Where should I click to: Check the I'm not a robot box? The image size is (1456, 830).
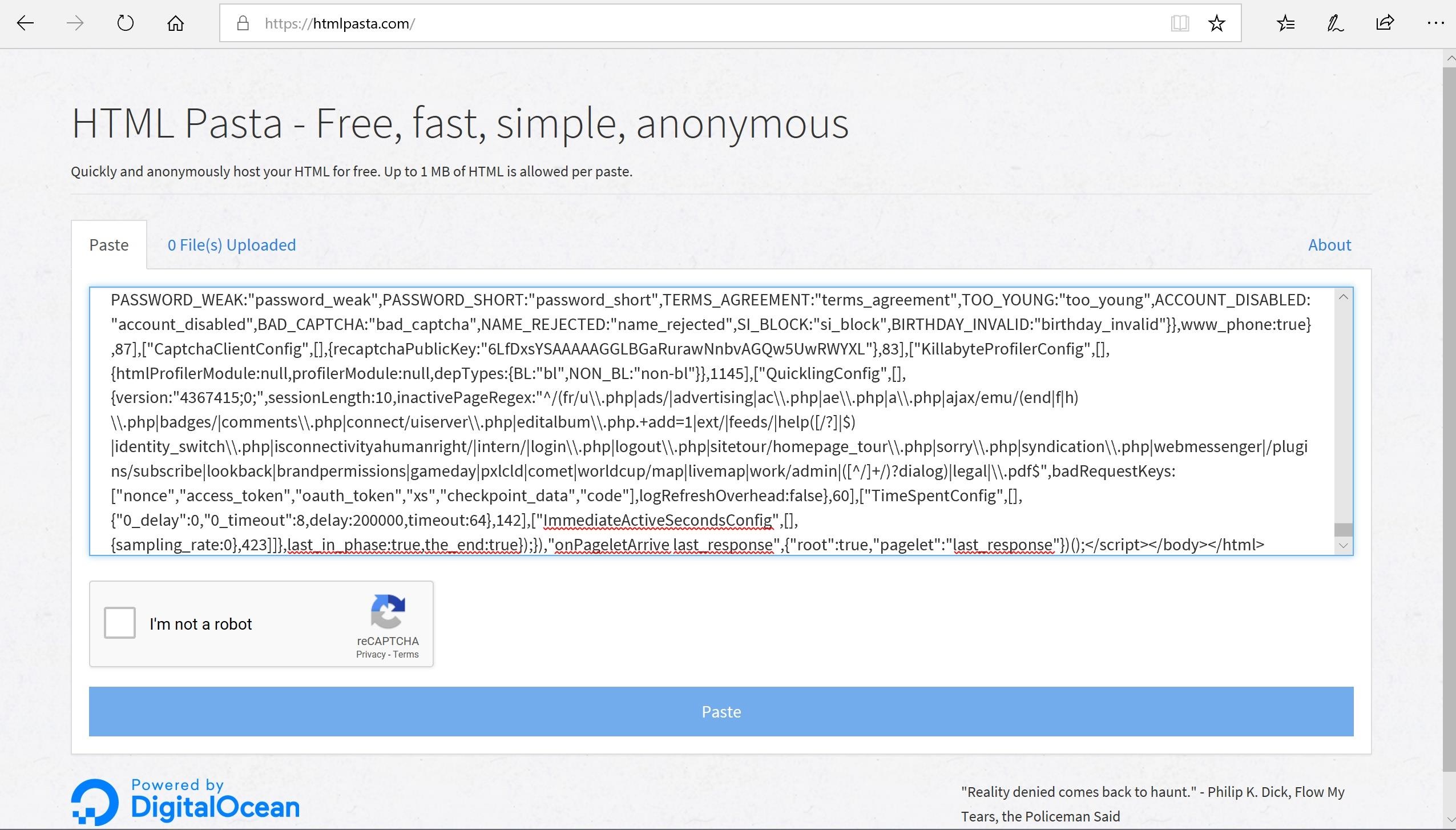pos(120,622)
